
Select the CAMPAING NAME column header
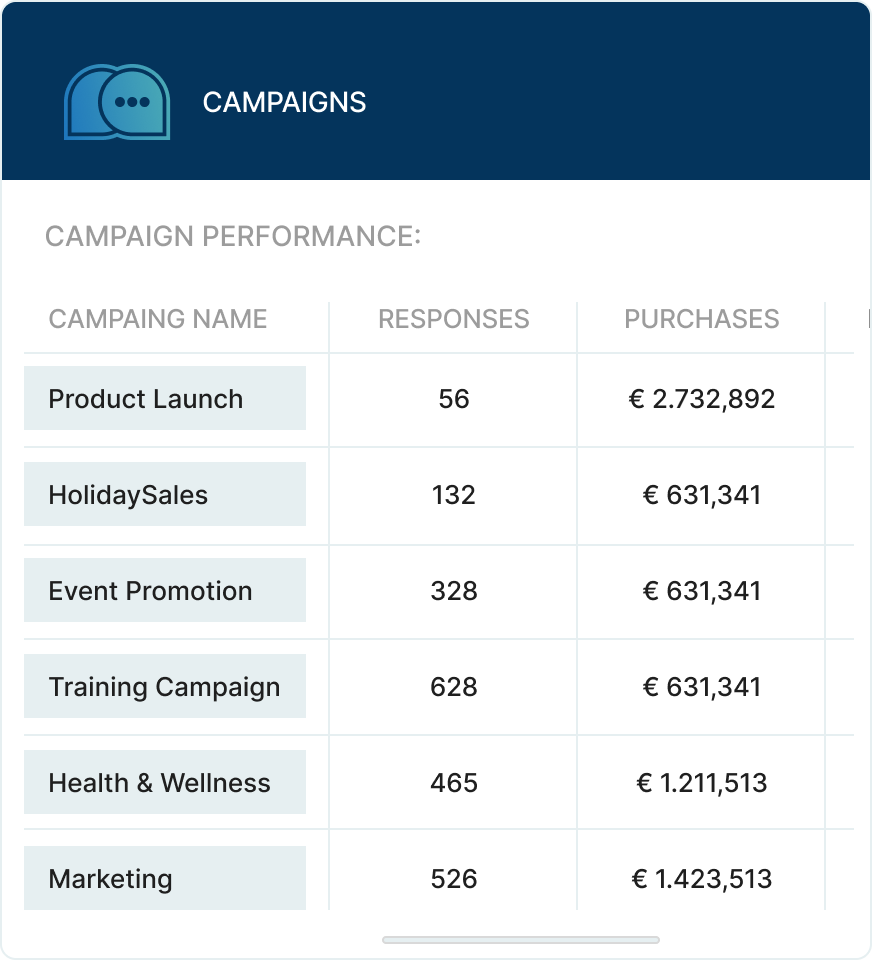pos(158,319)
